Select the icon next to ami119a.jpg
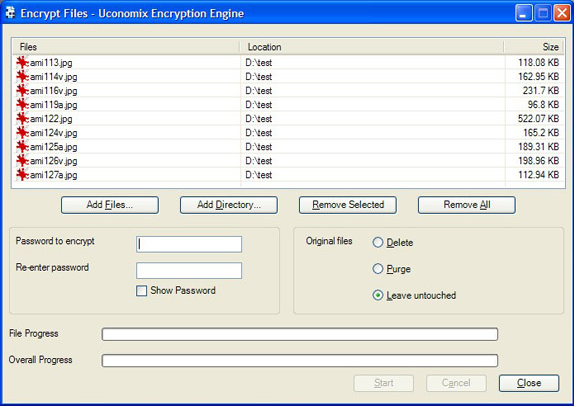The image size is (574, 406). click(22, 105)
